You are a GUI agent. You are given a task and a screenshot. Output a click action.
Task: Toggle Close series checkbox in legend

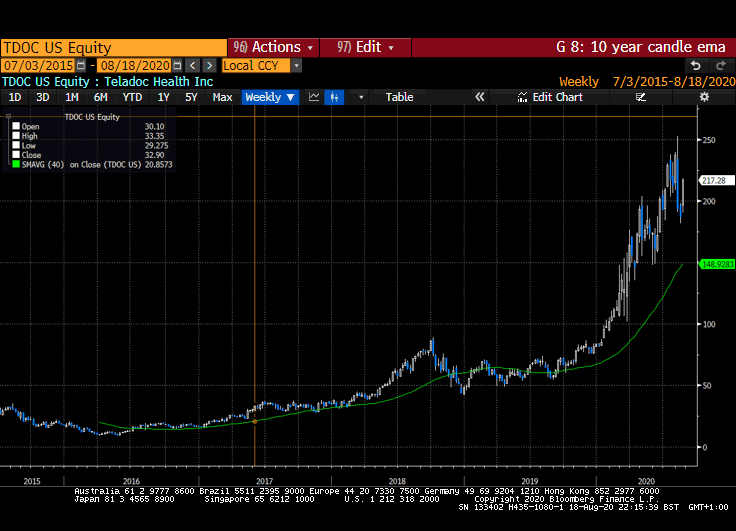(x=16, y=154)
